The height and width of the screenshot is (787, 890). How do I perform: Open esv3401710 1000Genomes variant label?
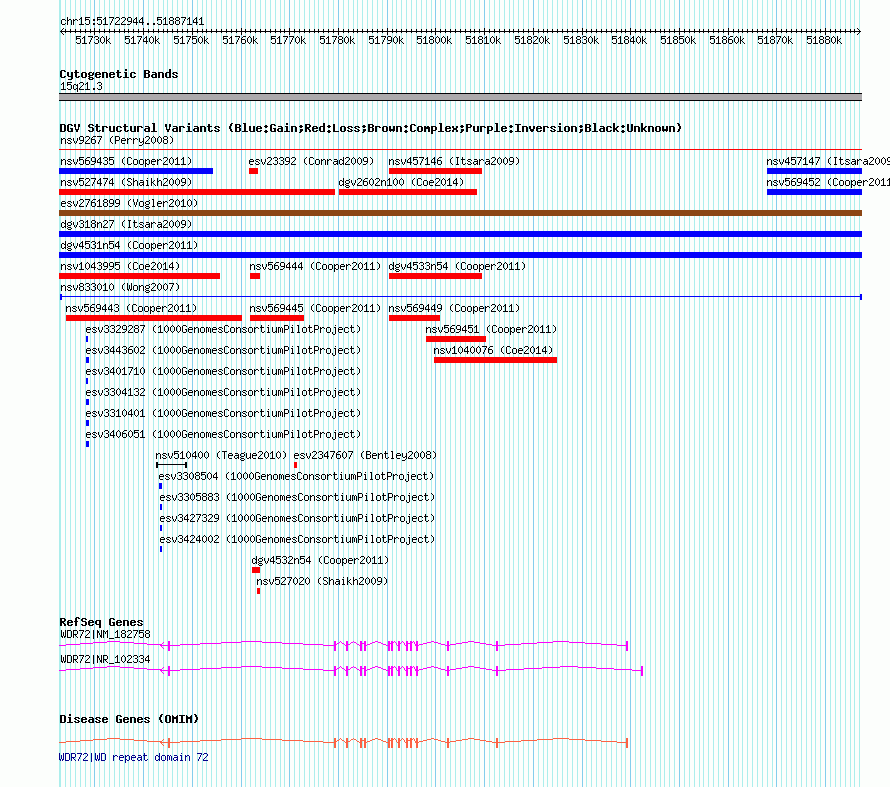point(223,371)
